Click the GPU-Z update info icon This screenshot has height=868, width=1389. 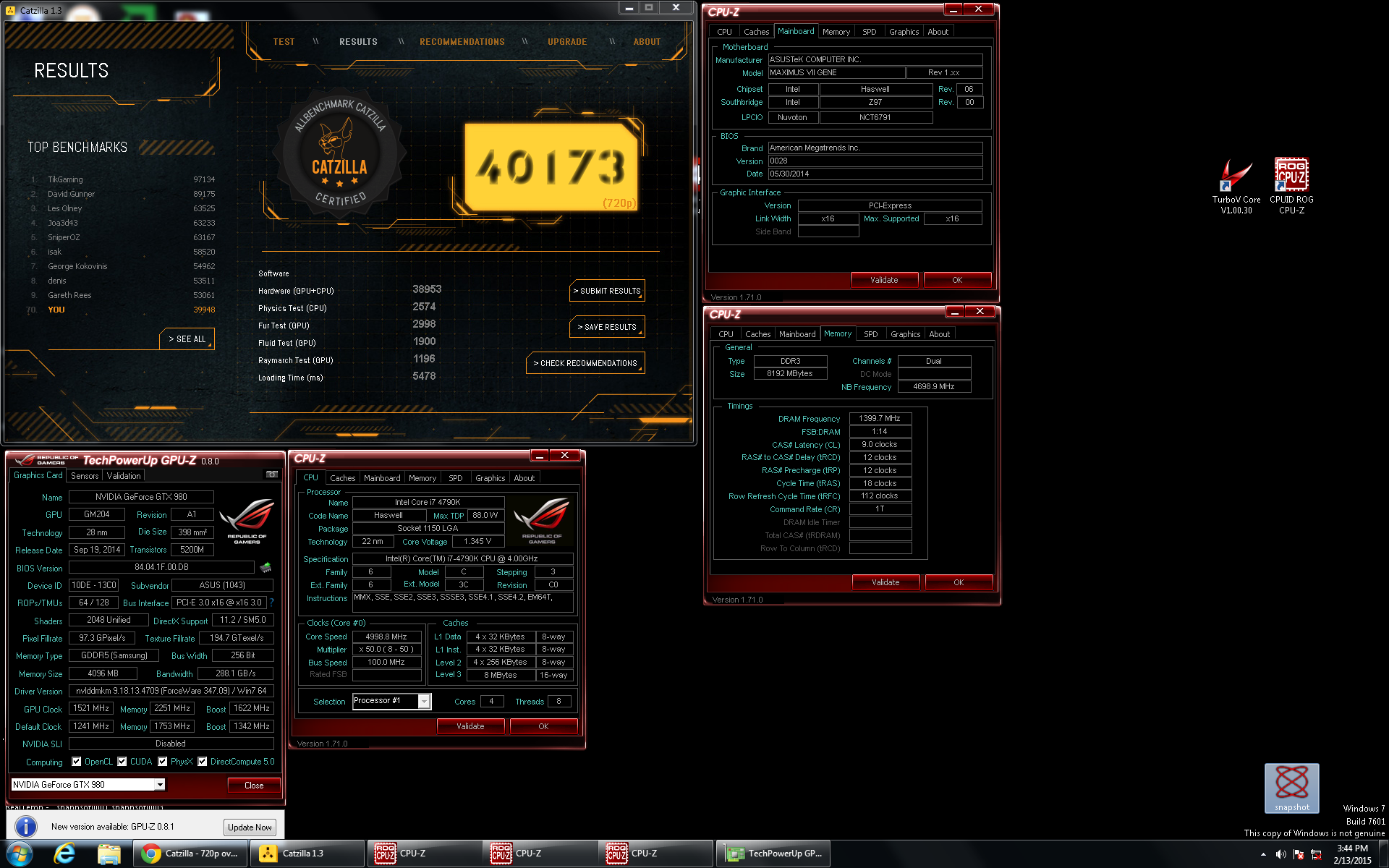point(26,827)
